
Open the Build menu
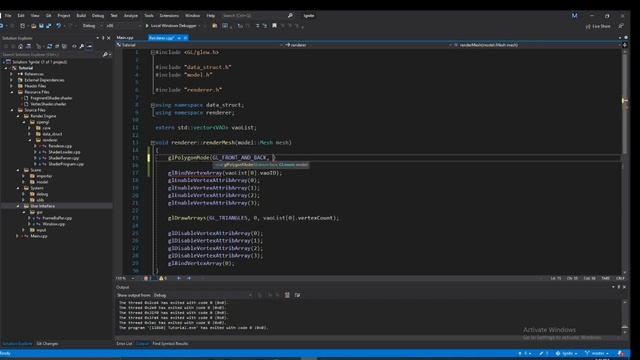[x=81, y=16]
